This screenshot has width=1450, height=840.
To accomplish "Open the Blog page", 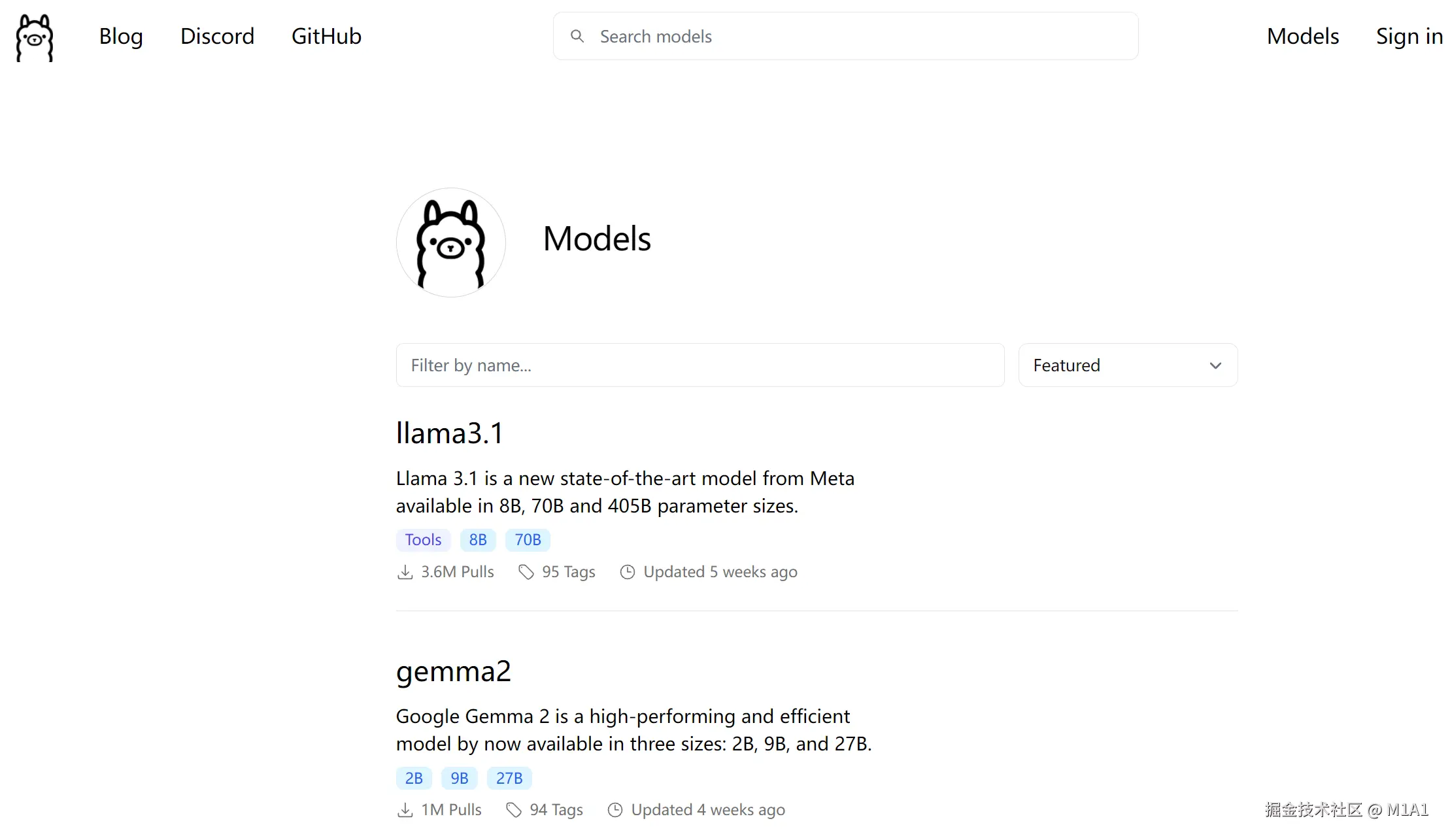I will pos(121,36).
